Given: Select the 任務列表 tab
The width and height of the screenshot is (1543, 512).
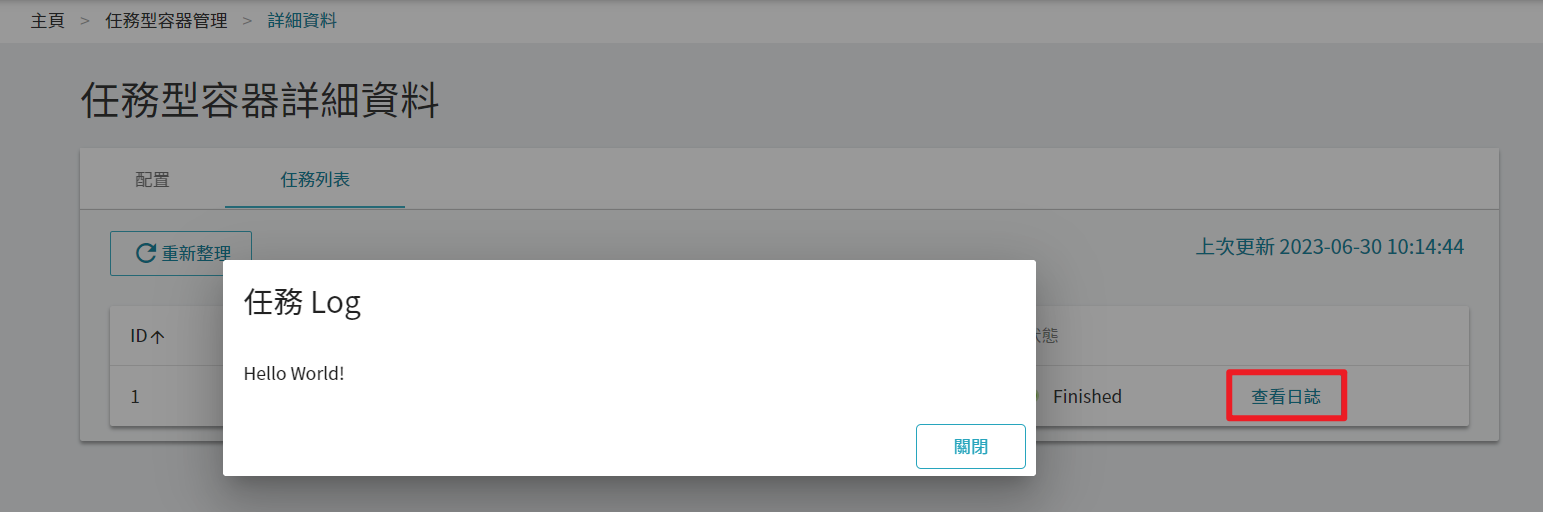Looking at the screenshot, I should [x=315, y=180].
